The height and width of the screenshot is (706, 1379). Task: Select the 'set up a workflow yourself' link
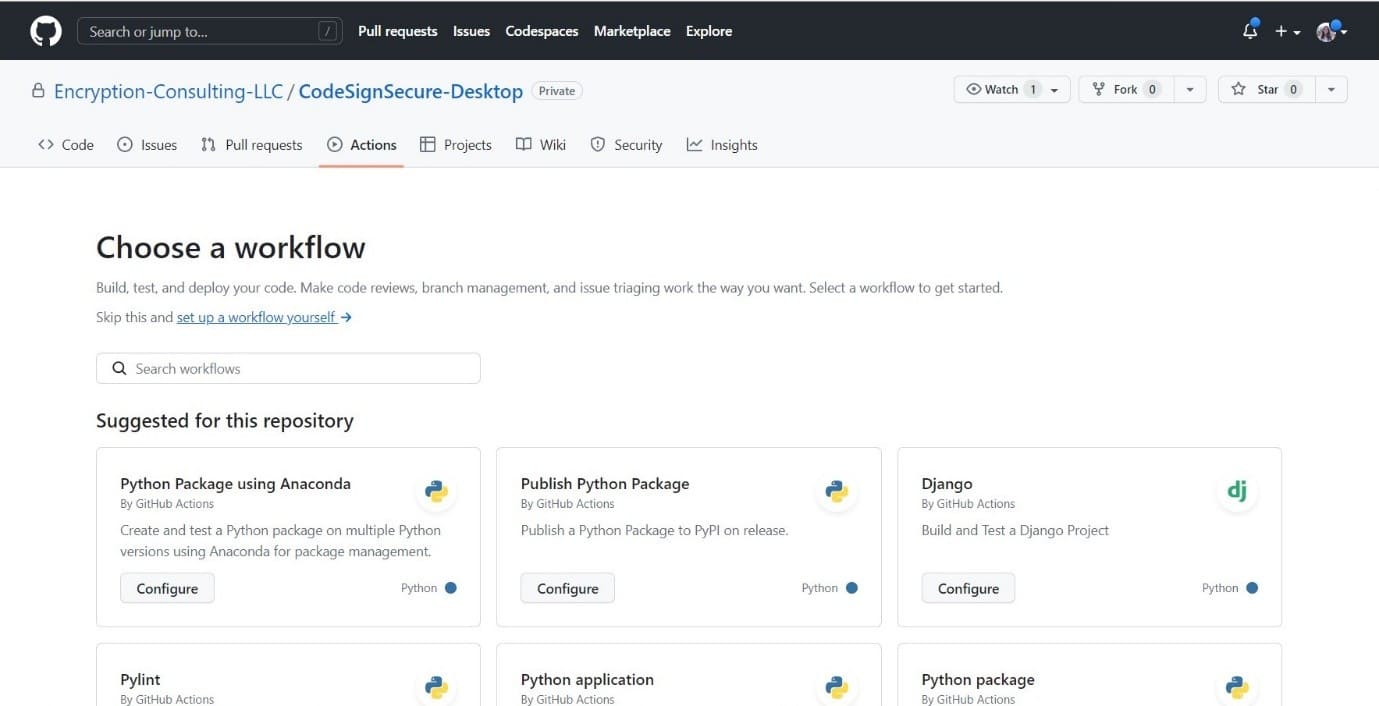[x=264, y=317]
